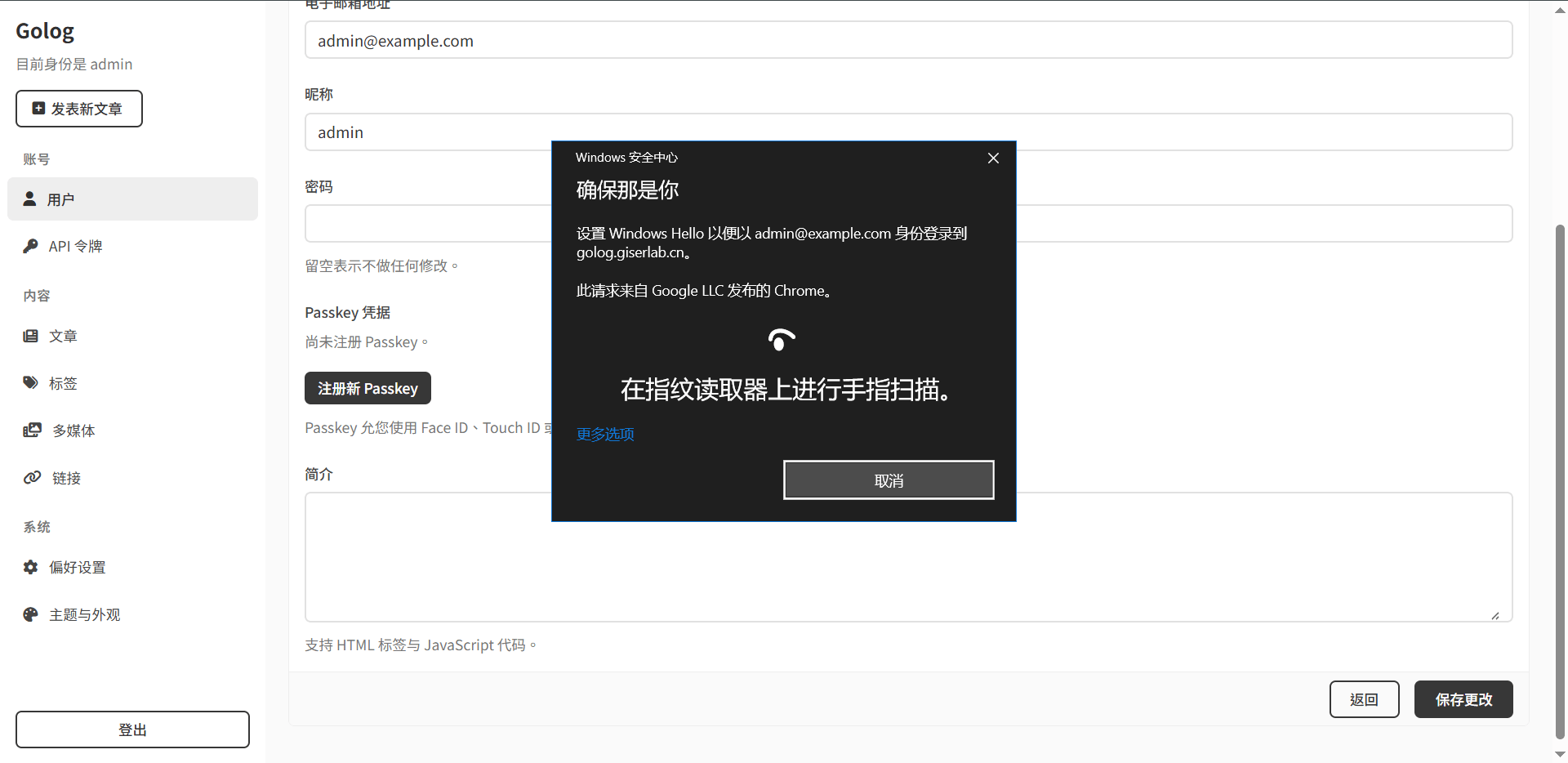Focus the 密码 input field
Screen dimensions: 1568x763
(x=908, y=224)
